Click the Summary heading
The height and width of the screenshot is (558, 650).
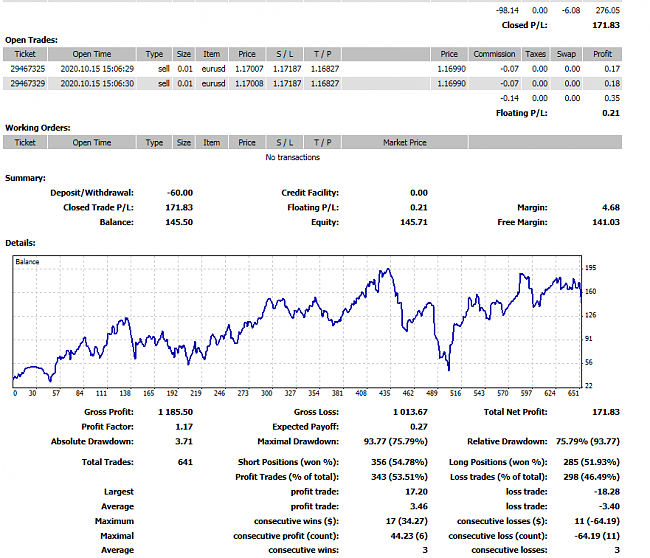coord(25,178)
